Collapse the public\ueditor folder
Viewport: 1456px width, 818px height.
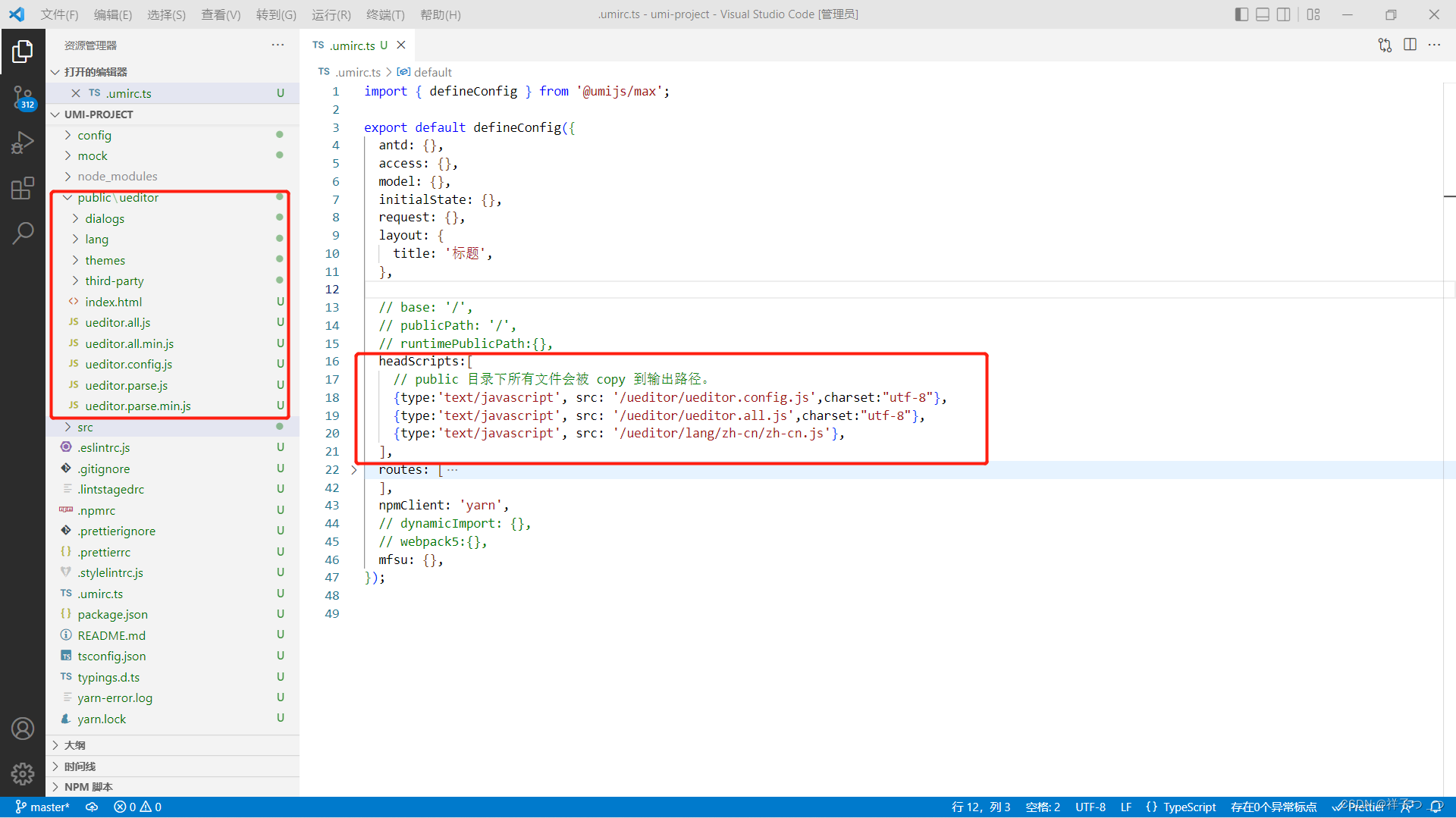tap(173, 197)
